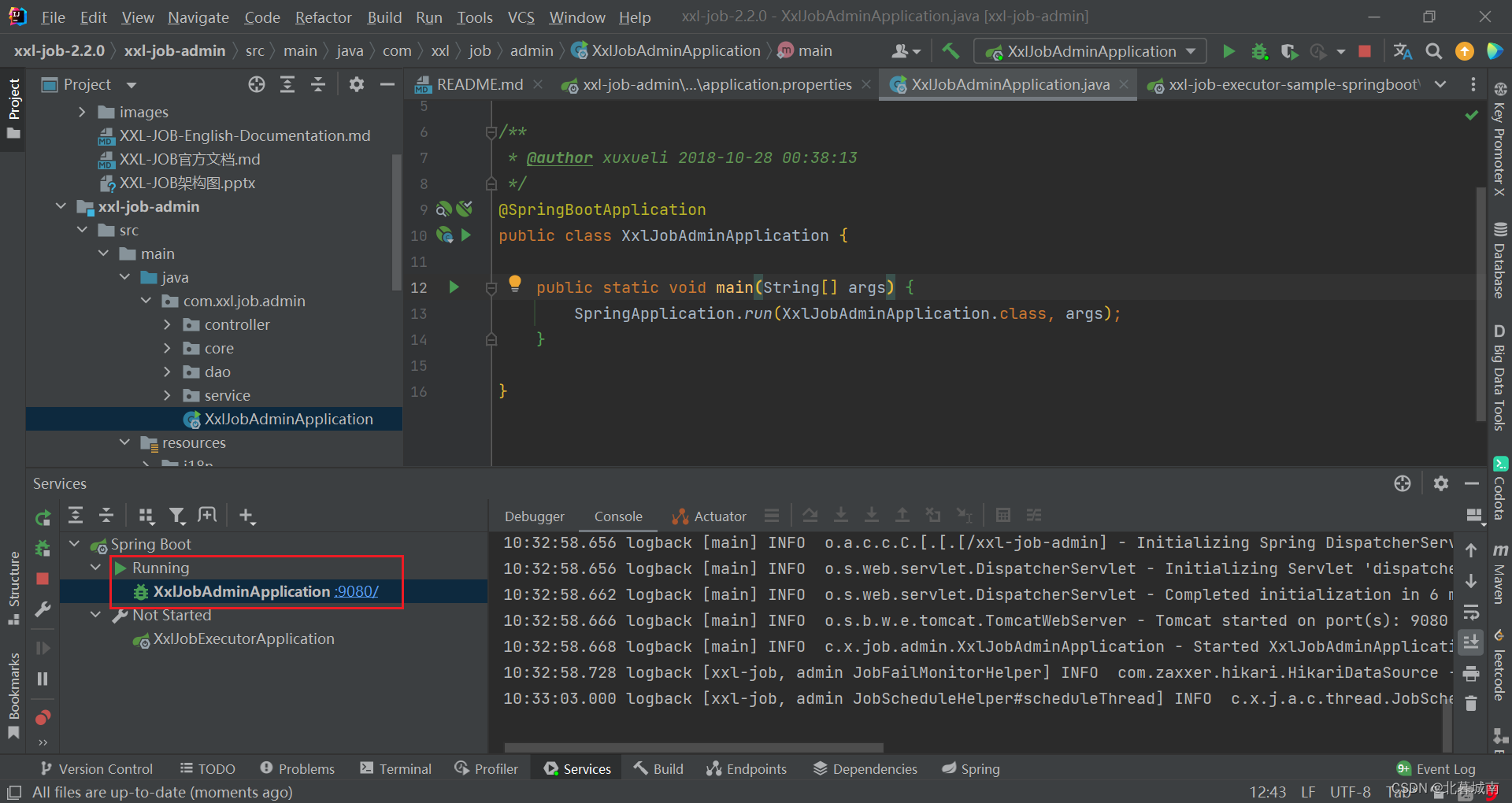This screenshot has width=1512, height=803.
Task: Expand the images folder
Action: (83, 112)
